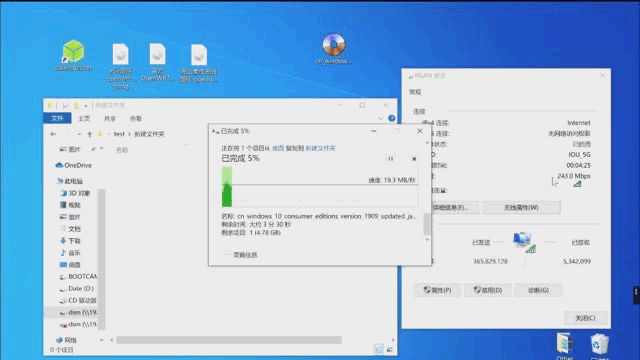Click 'test' in the address breadcrumb

coord(119,134)
